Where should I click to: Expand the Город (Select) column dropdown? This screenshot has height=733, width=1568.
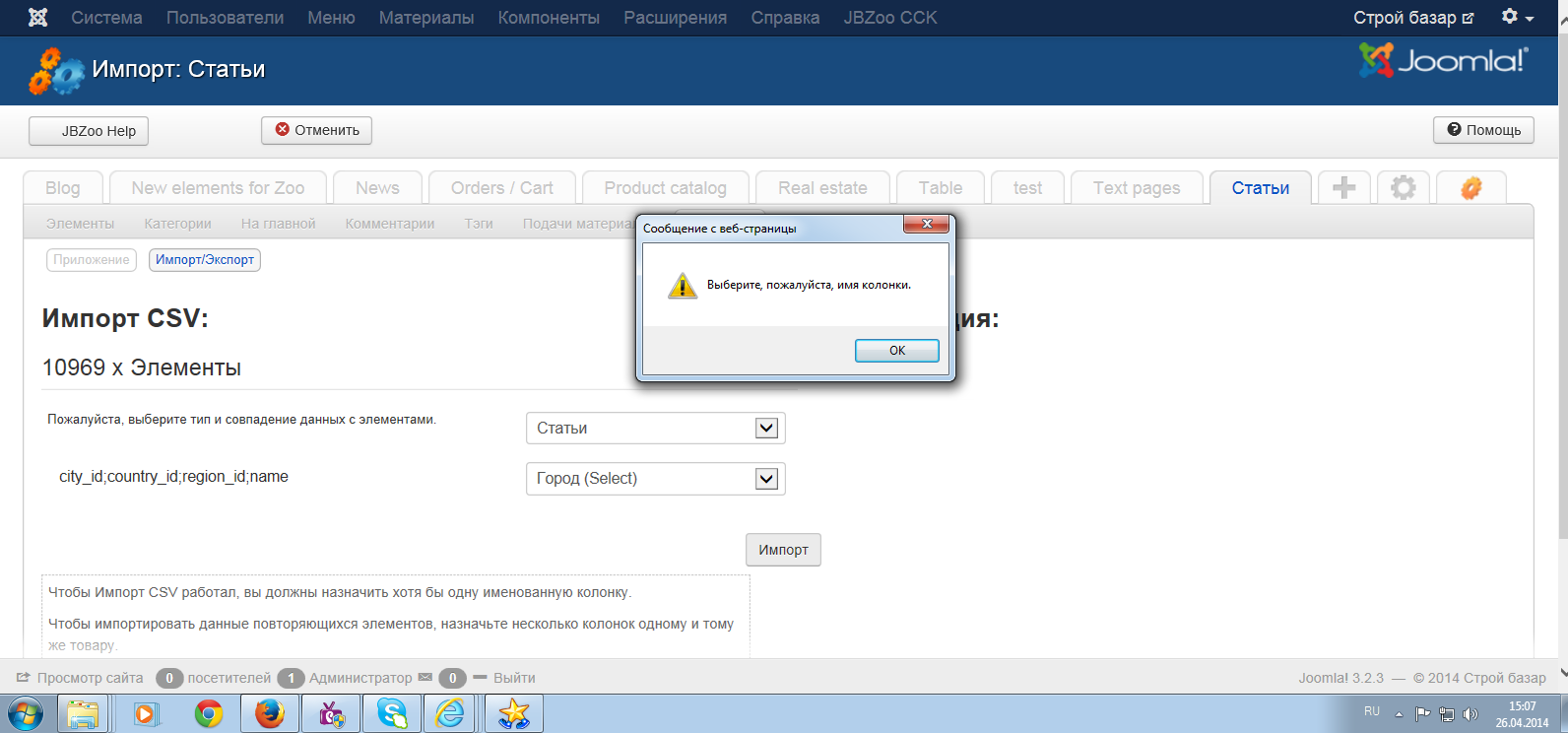click(x=765, y=479)
